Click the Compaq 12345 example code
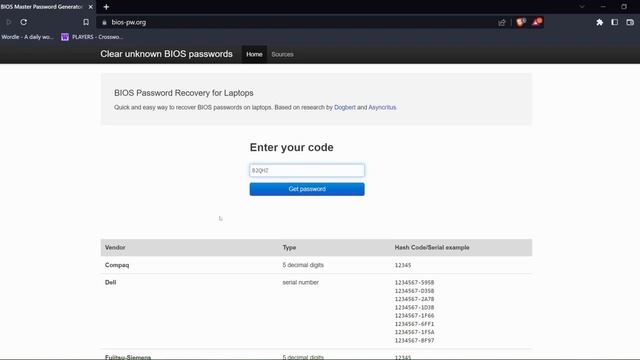 [403, 265]
